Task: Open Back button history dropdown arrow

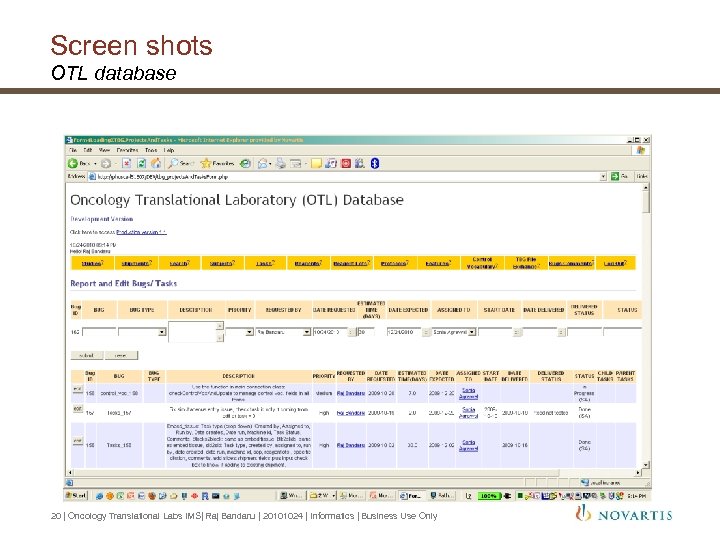Action: (95, 163)
